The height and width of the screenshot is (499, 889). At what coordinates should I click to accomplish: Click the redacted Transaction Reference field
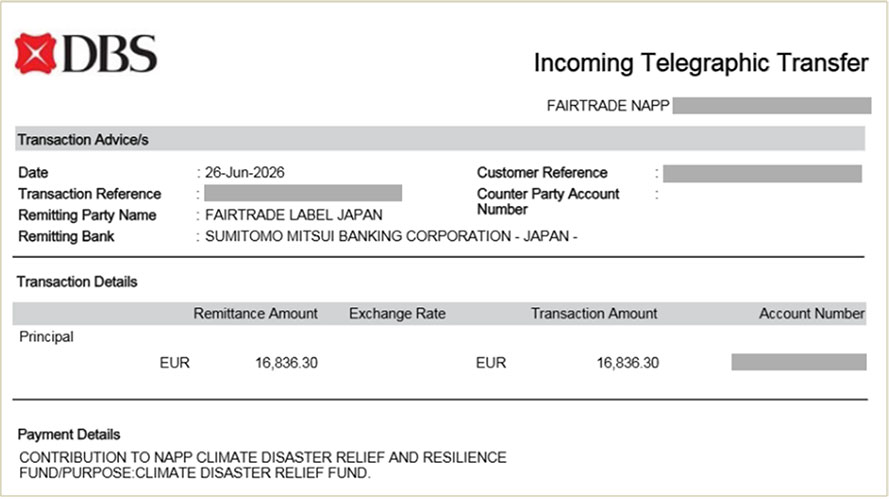click(303, 193)
